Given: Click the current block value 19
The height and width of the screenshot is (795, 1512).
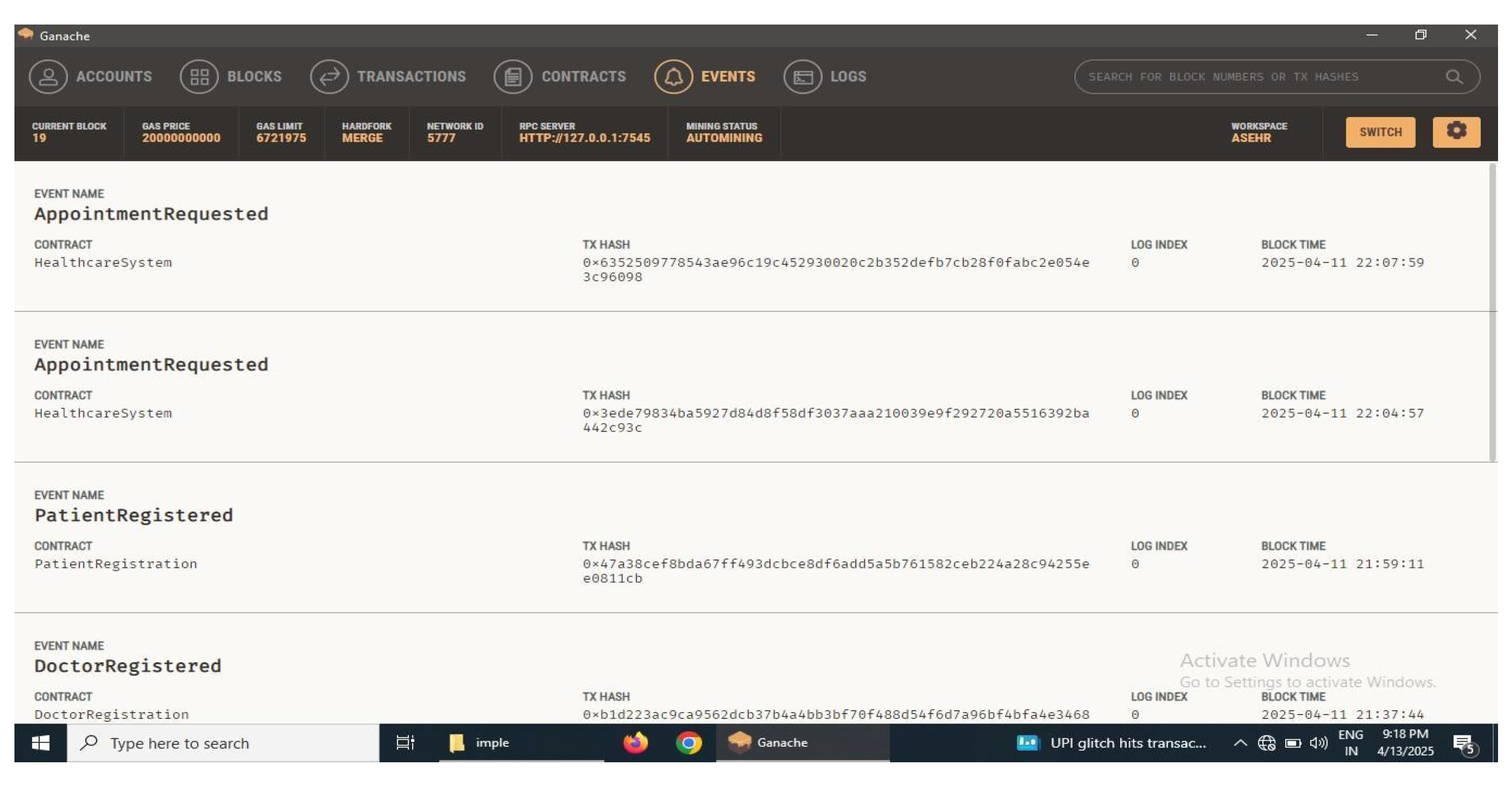Looking at the screenshot, I should click(39, 138).
